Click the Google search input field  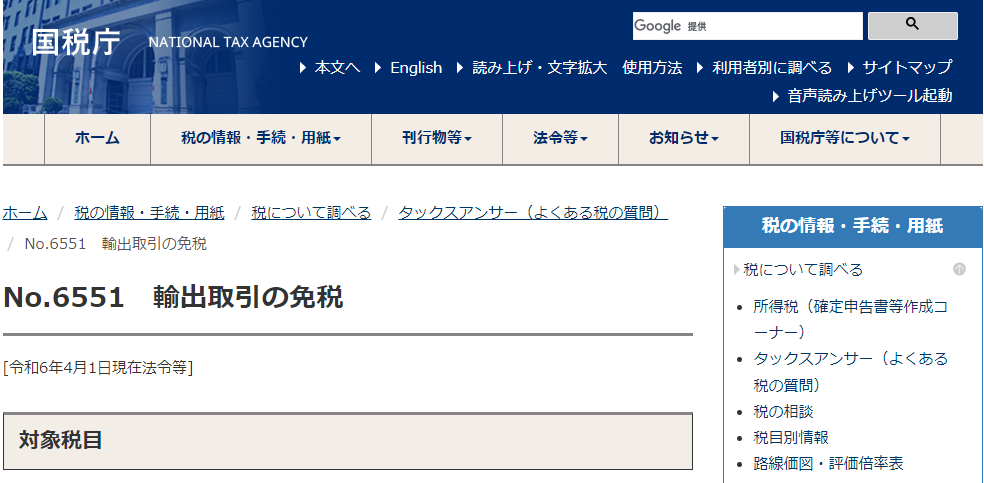pyautogui.click(x=747, y=26)
